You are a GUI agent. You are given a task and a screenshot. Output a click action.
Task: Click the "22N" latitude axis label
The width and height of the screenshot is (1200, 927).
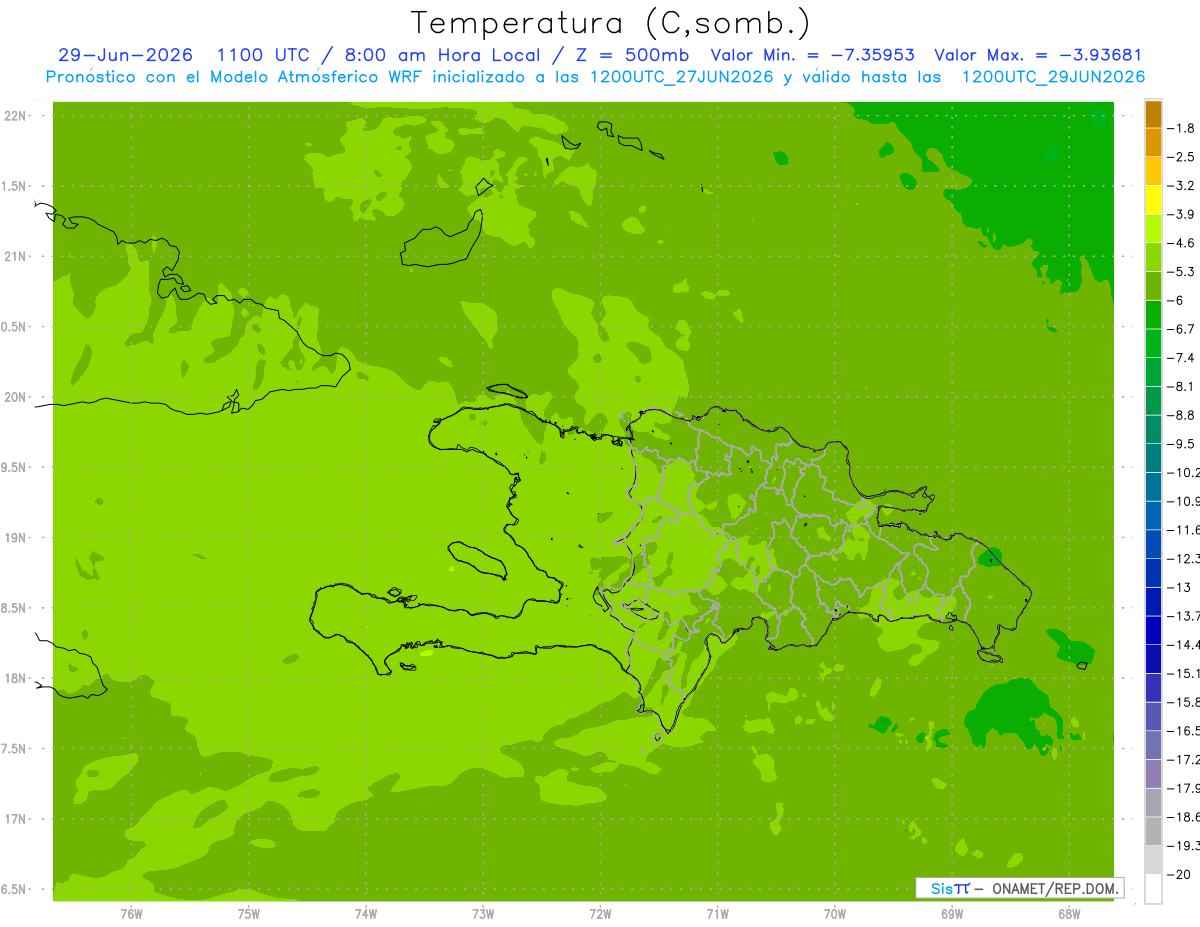point(15,116)
